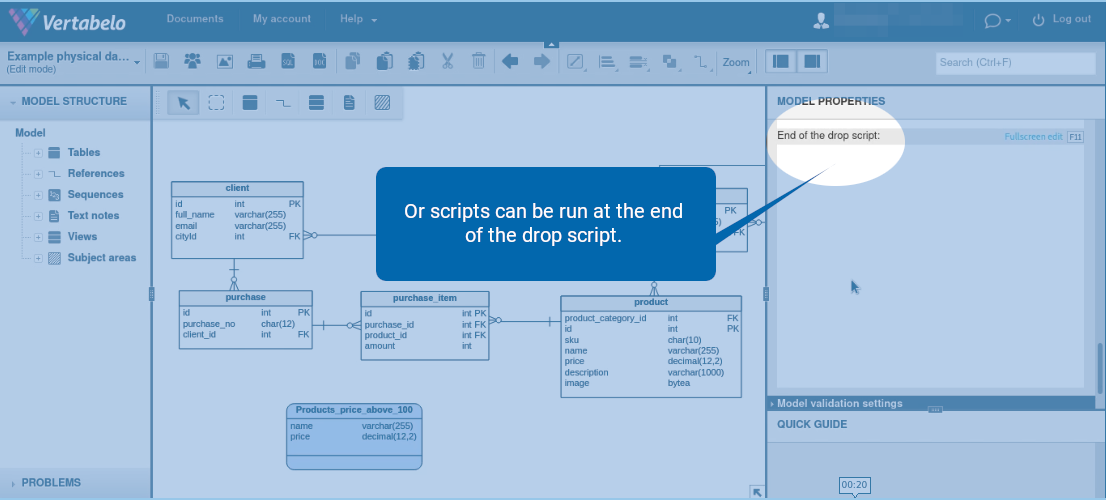Select the Add text note tool

349,103
